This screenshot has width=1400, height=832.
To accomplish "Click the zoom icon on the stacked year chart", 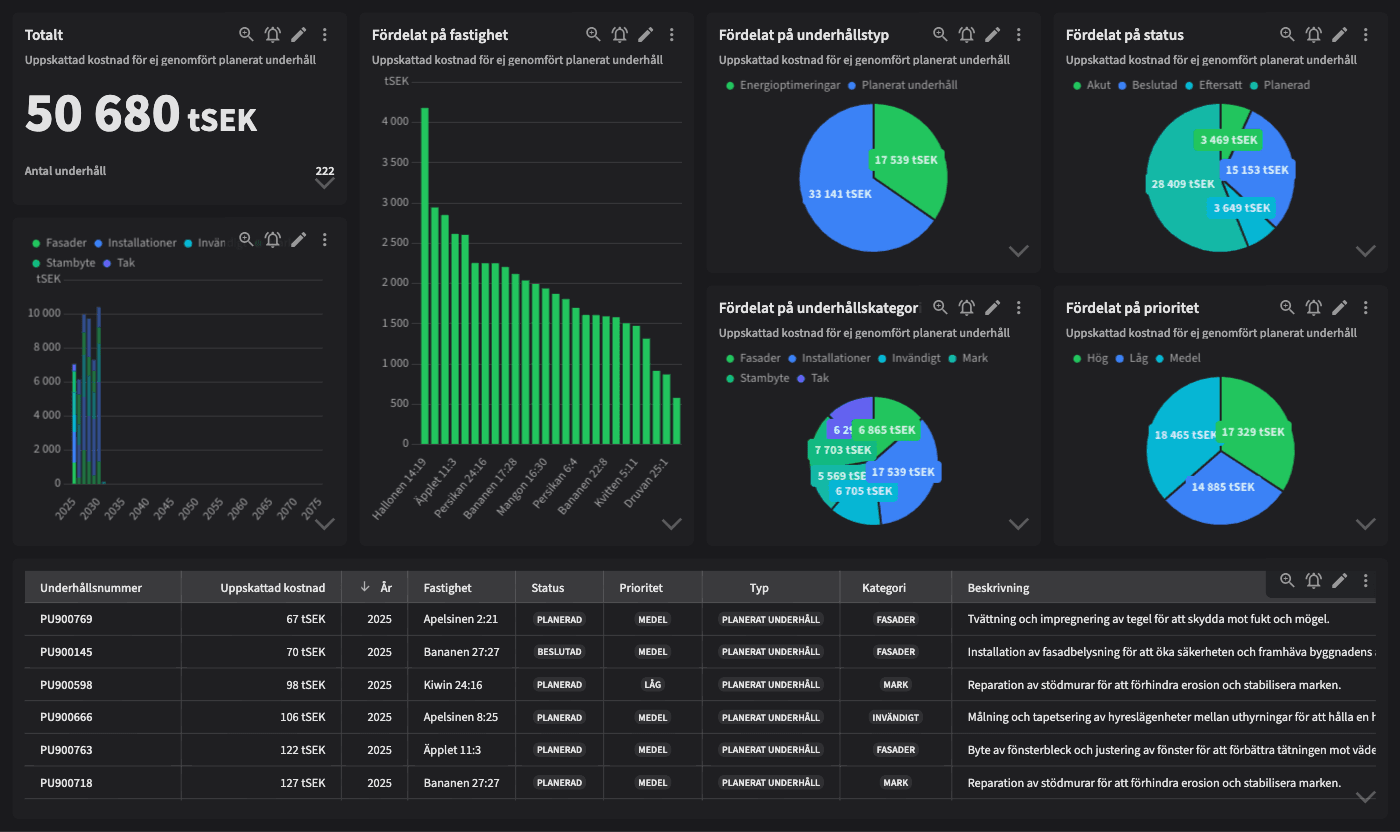I will [x=246, y=240].
